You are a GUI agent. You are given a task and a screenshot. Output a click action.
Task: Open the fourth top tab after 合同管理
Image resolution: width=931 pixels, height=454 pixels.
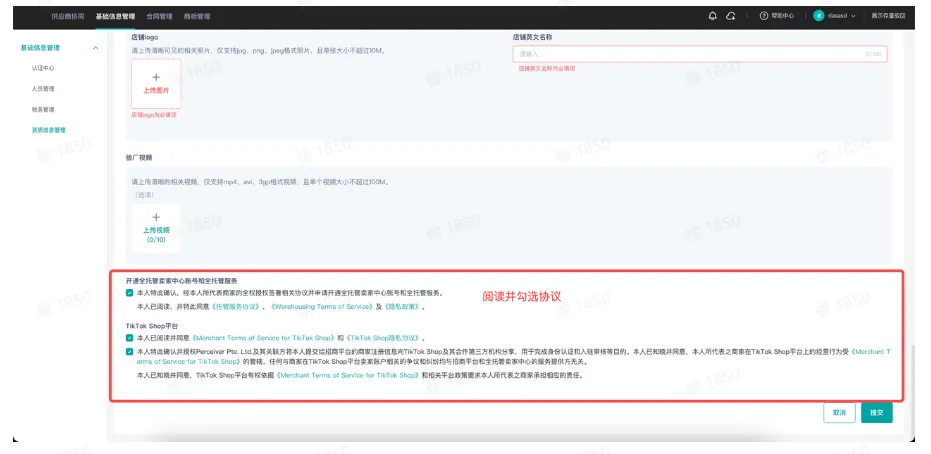197,17
